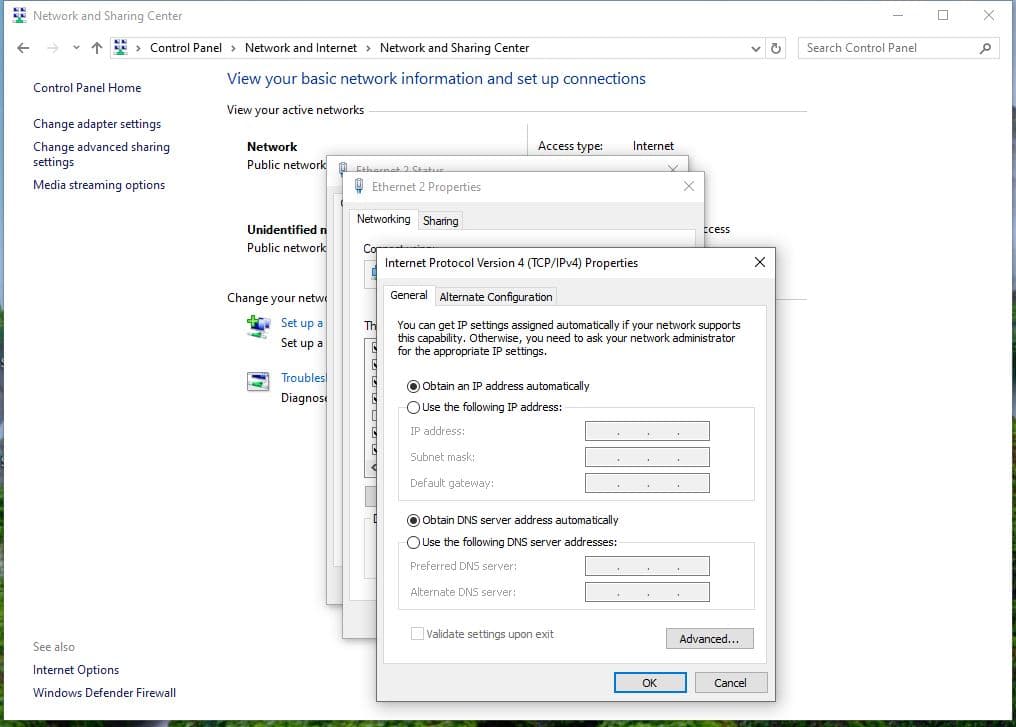Image resolution: width=1016 pixels, height=727 pixels.
Task: Click the Up to parent folder arrow
Action: pyautogui.click(x=96, y=48)
